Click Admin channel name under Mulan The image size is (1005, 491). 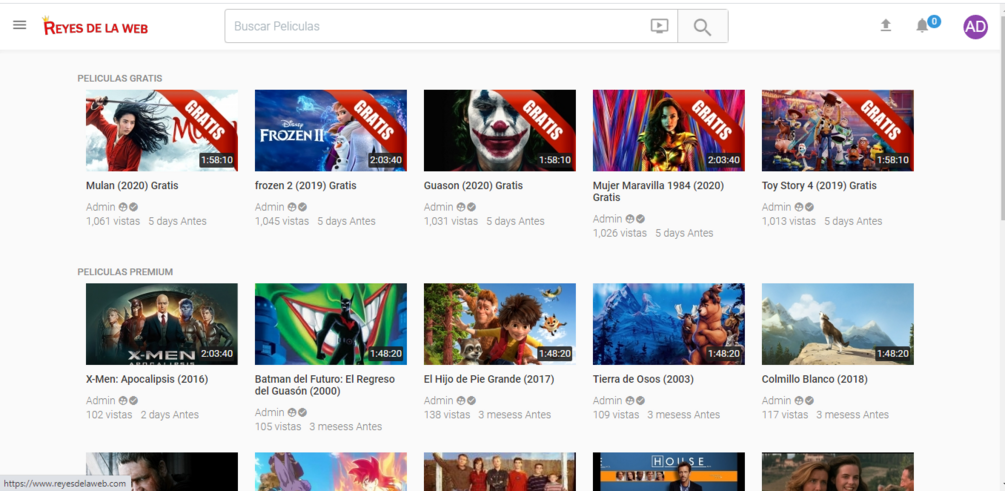click(x=101, y=207)
